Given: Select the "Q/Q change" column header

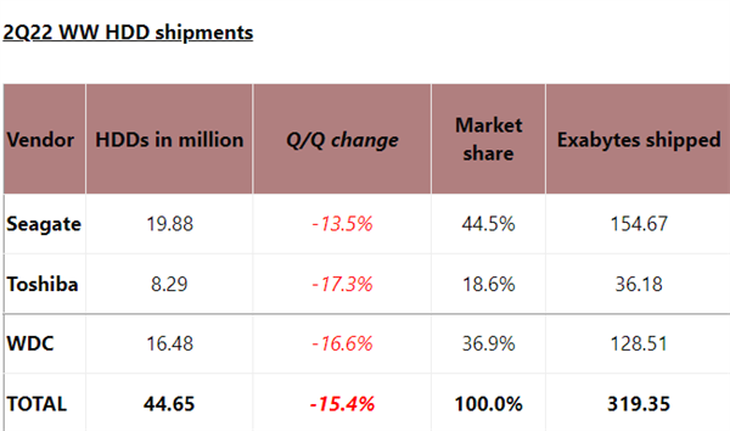Looking at the screenshot, I should coord(342,140).
